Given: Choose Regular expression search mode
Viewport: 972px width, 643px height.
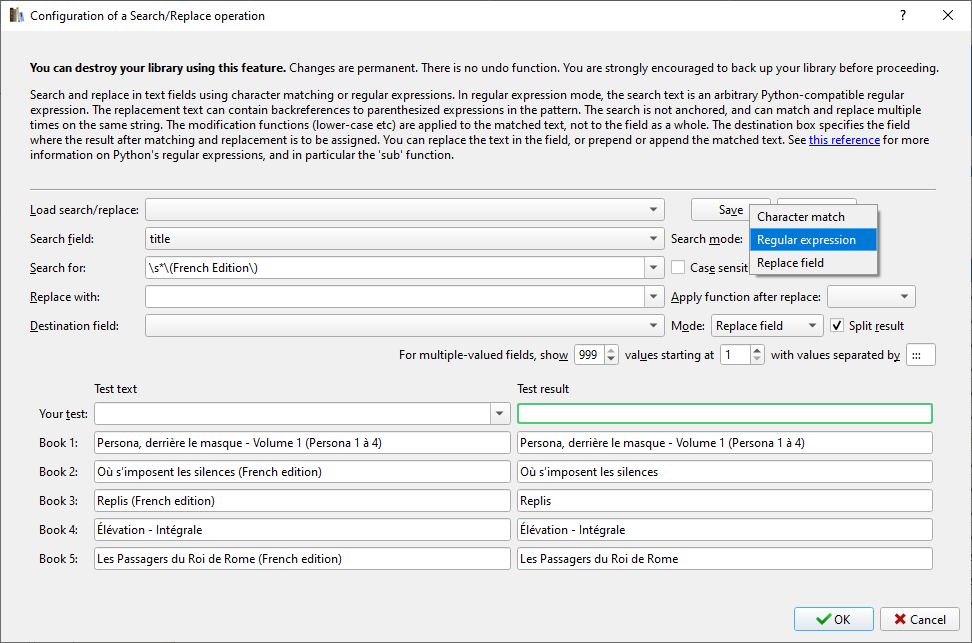Looking at the screenshot, I should 806,240.
